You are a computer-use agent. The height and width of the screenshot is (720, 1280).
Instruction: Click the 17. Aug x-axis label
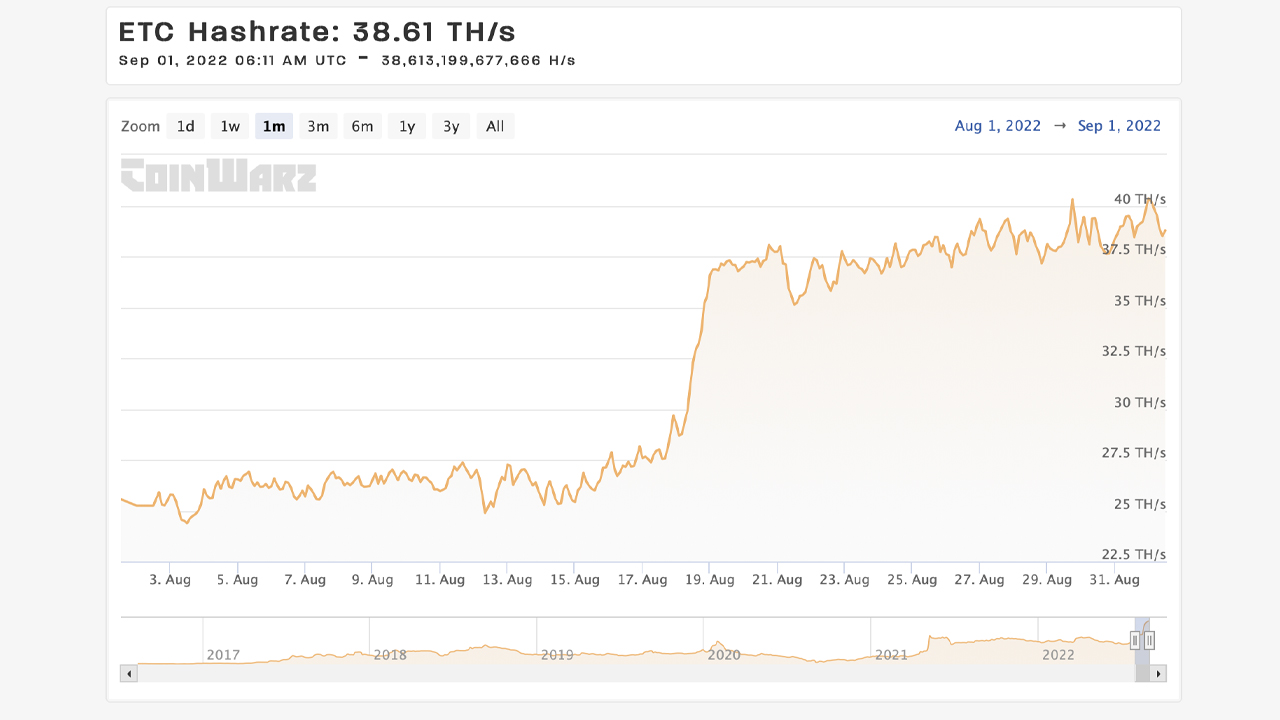(642, 580)
